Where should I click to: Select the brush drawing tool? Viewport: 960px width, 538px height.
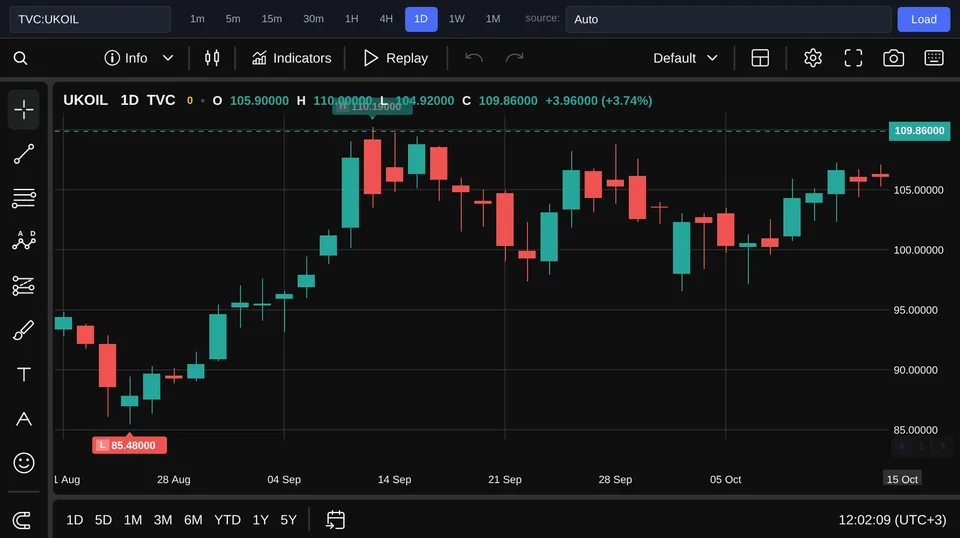[23, 331]
